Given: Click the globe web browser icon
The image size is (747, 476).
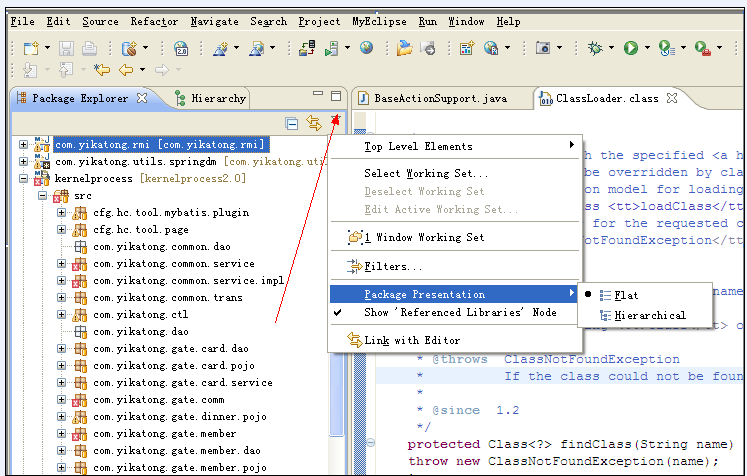Looking at the screenshot, I should point(367,47).
